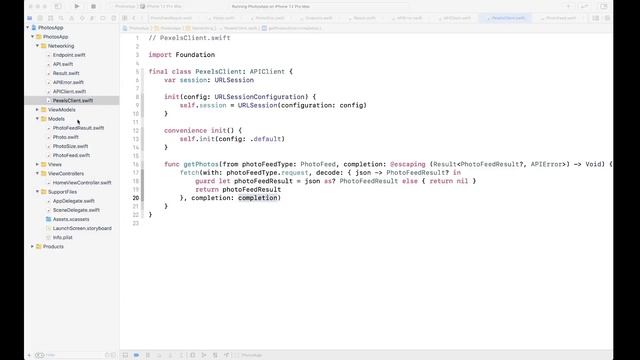
Task: Open the memory graph debugger
Action: (x=204, y=355)
